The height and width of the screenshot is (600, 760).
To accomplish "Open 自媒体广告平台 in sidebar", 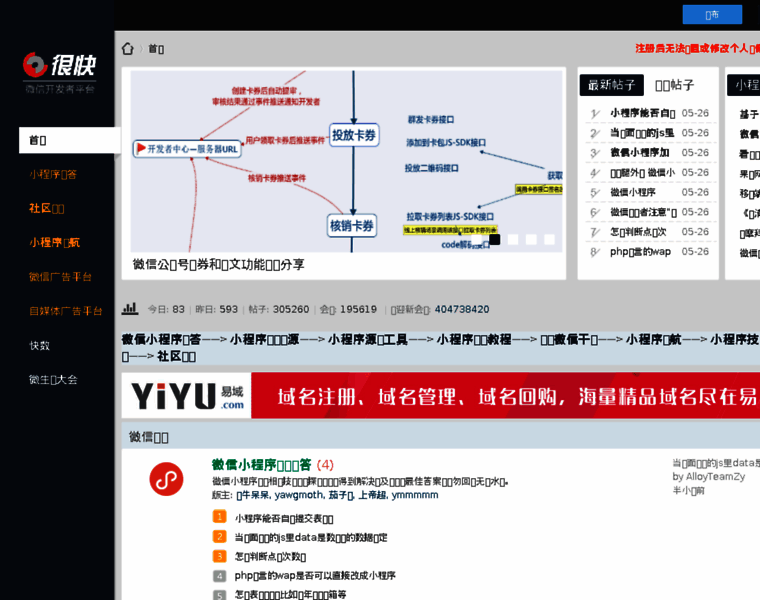I will pos(65,311).
